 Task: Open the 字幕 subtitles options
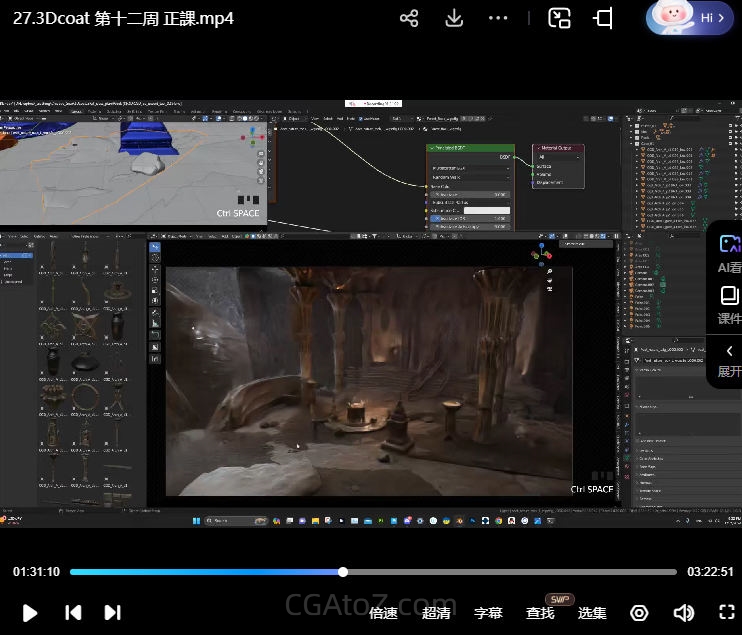(488, 613)
